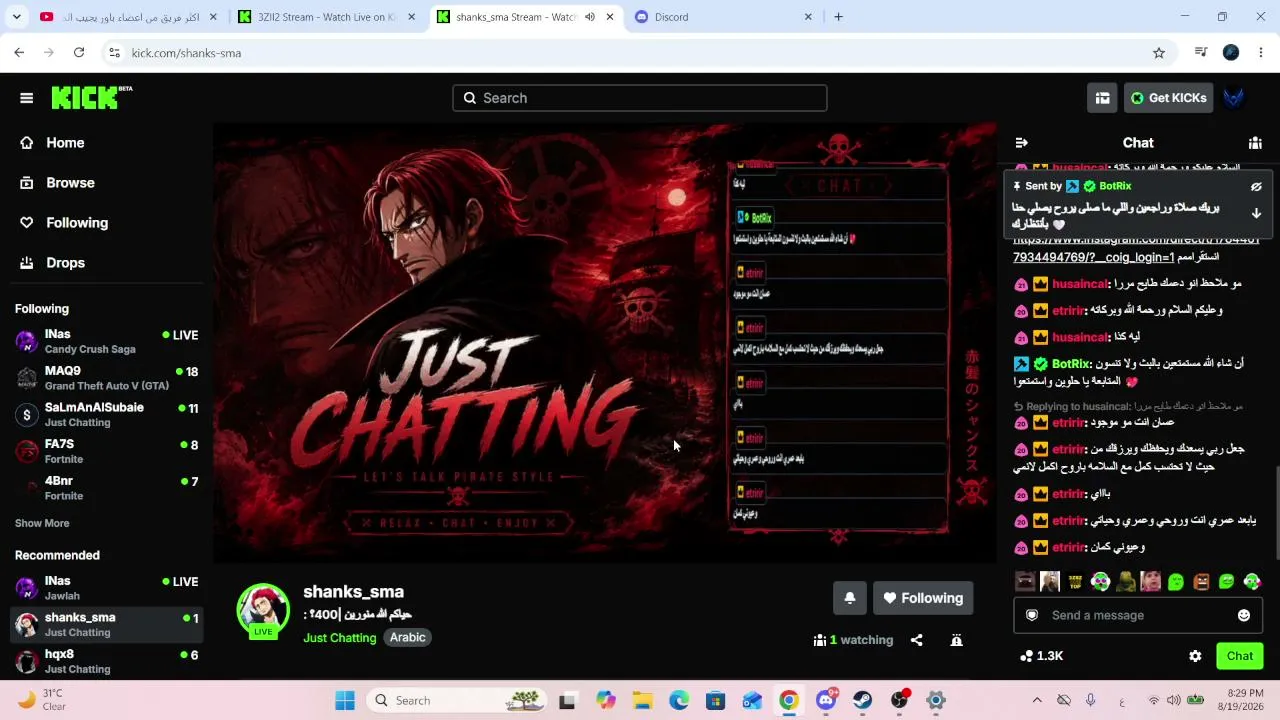The image size is (1280, 720).
Task: Click the Arabic language tag
Action: click(407, 638)
